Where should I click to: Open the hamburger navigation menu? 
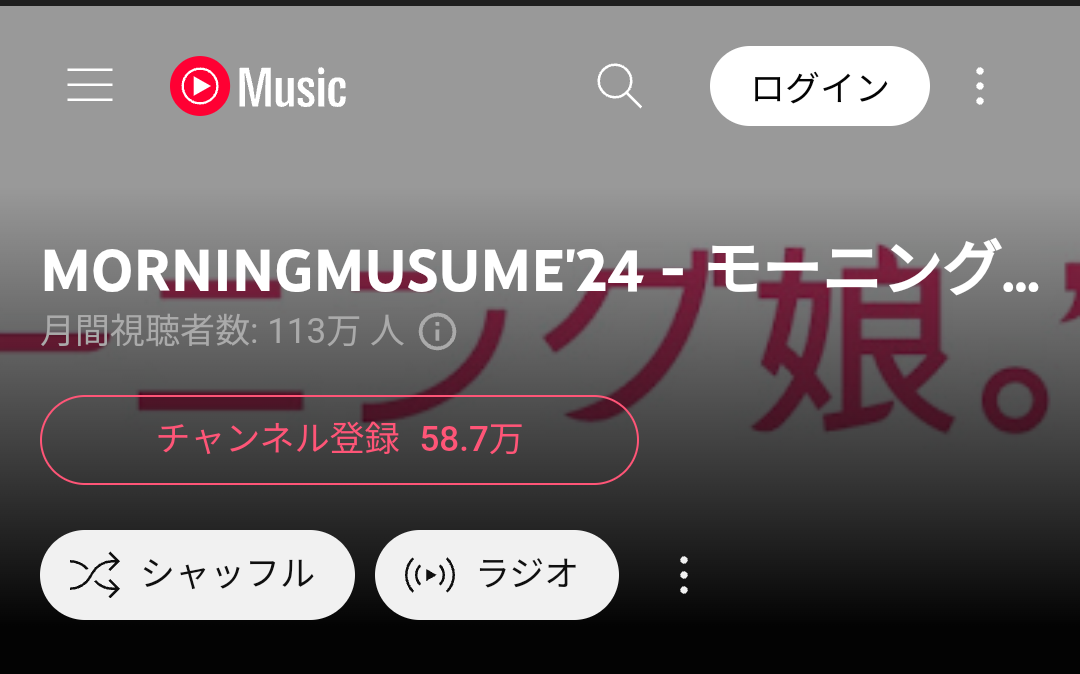click(90, 85)
